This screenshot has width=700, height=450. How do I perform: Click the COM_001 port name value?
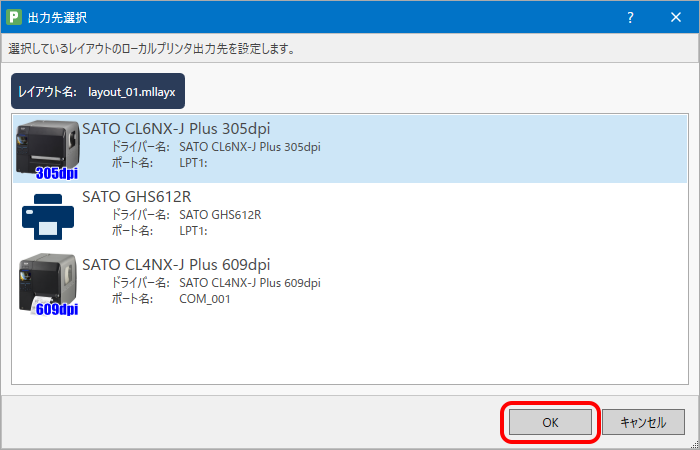tap(205, 299)
